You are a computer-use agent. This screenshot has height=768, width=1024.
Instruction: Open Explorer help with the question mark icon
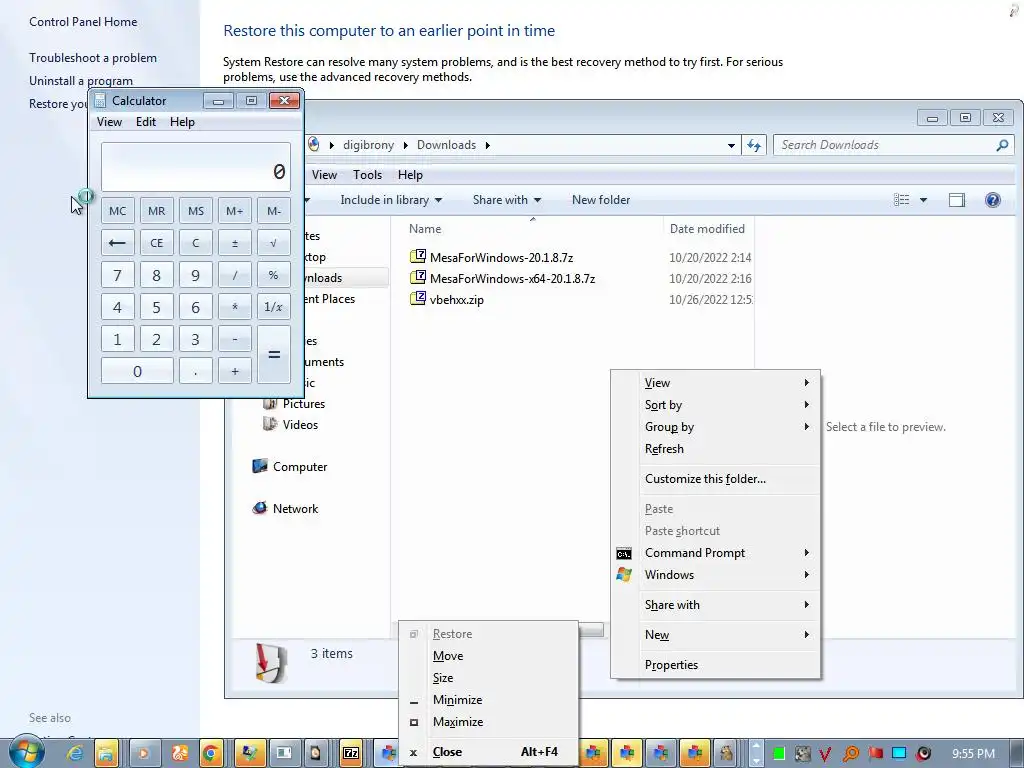coord(993,200)
